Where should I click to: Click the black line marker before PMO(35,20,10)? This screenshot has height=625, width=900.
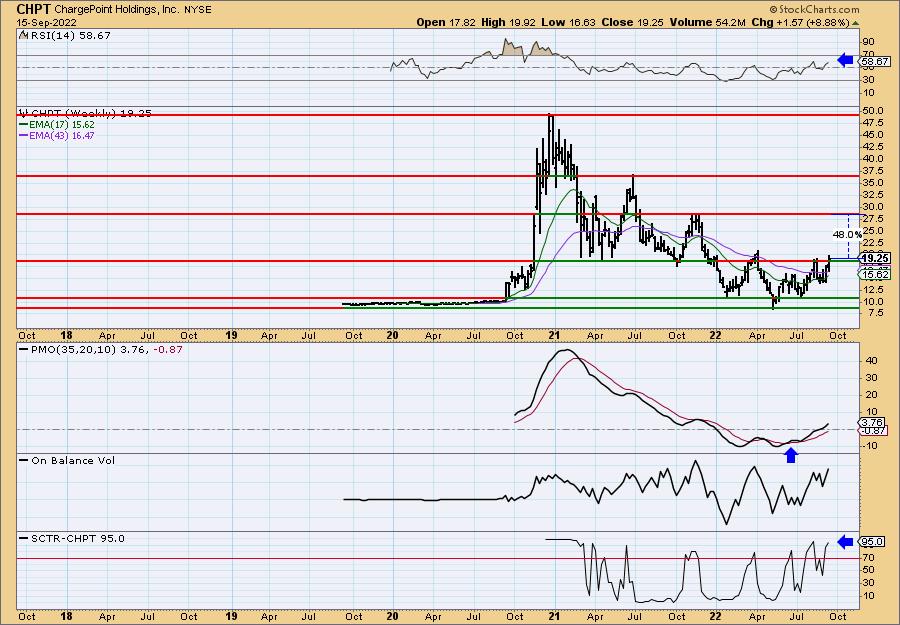[24, 350]
